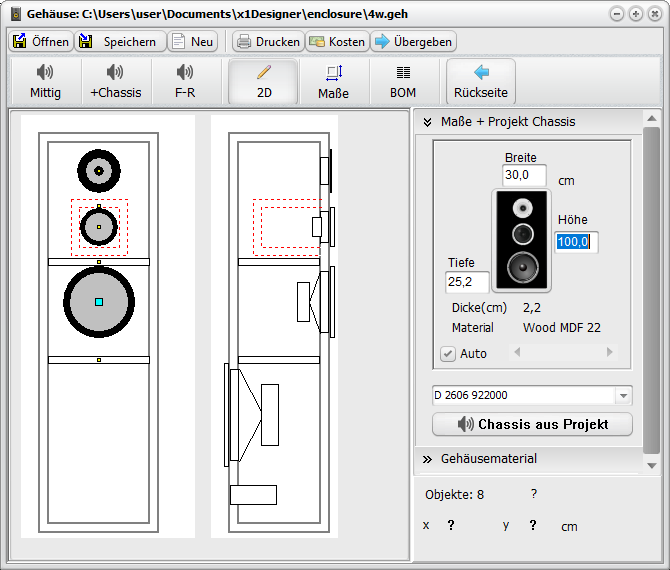The height and width of the screenshot is (570, 670).
Task: Select tweeter profile in side view
Action: coord(326,171)
